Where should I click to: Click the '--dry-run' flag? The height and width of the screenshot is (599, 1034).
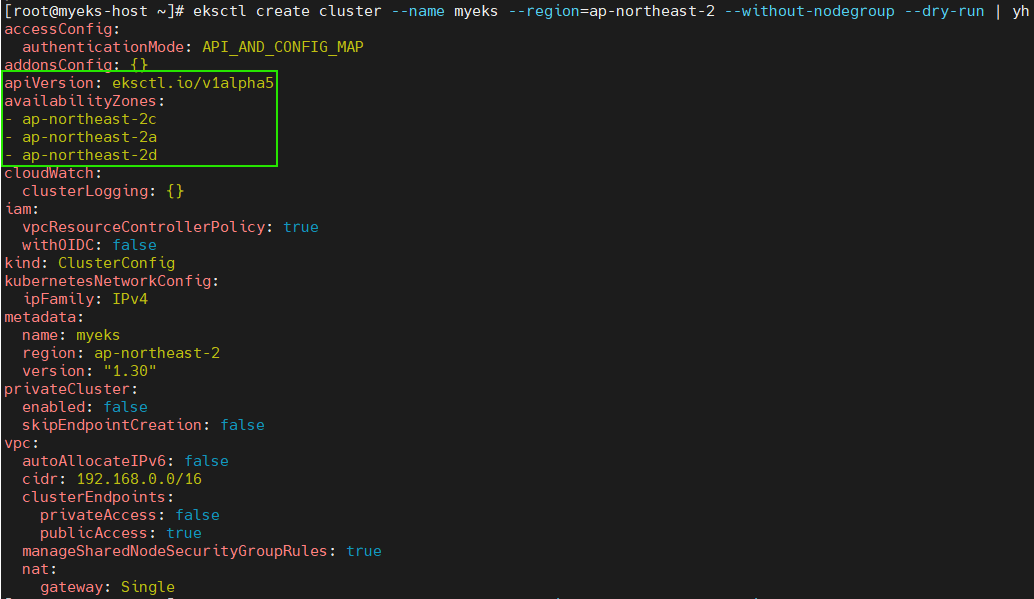tap(944, 11)
